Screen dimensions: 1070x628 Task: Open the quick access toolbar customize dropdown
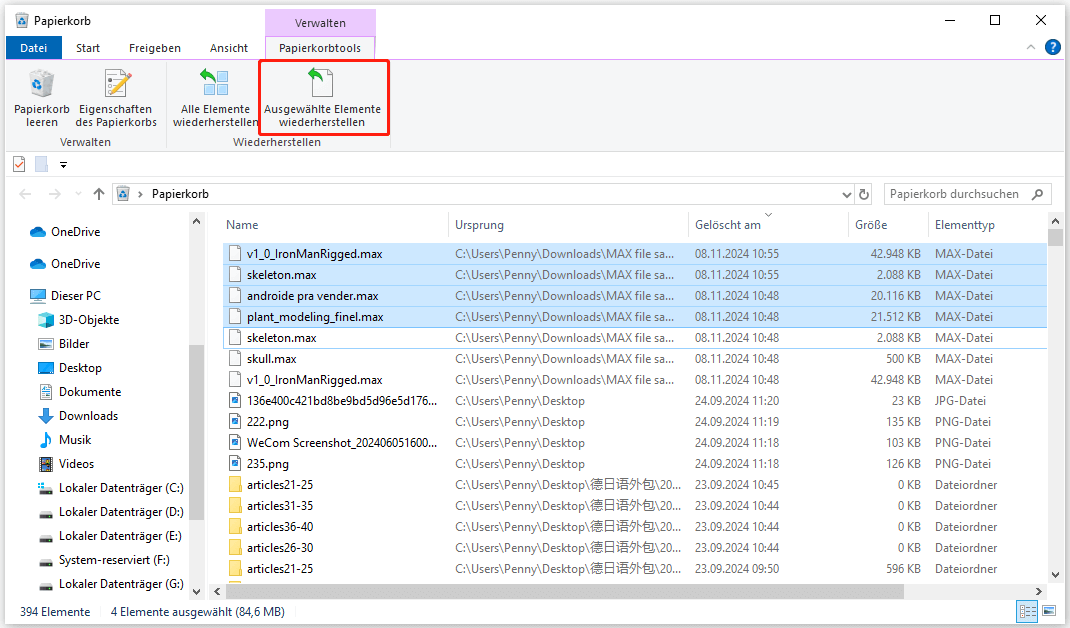[63, 165]
